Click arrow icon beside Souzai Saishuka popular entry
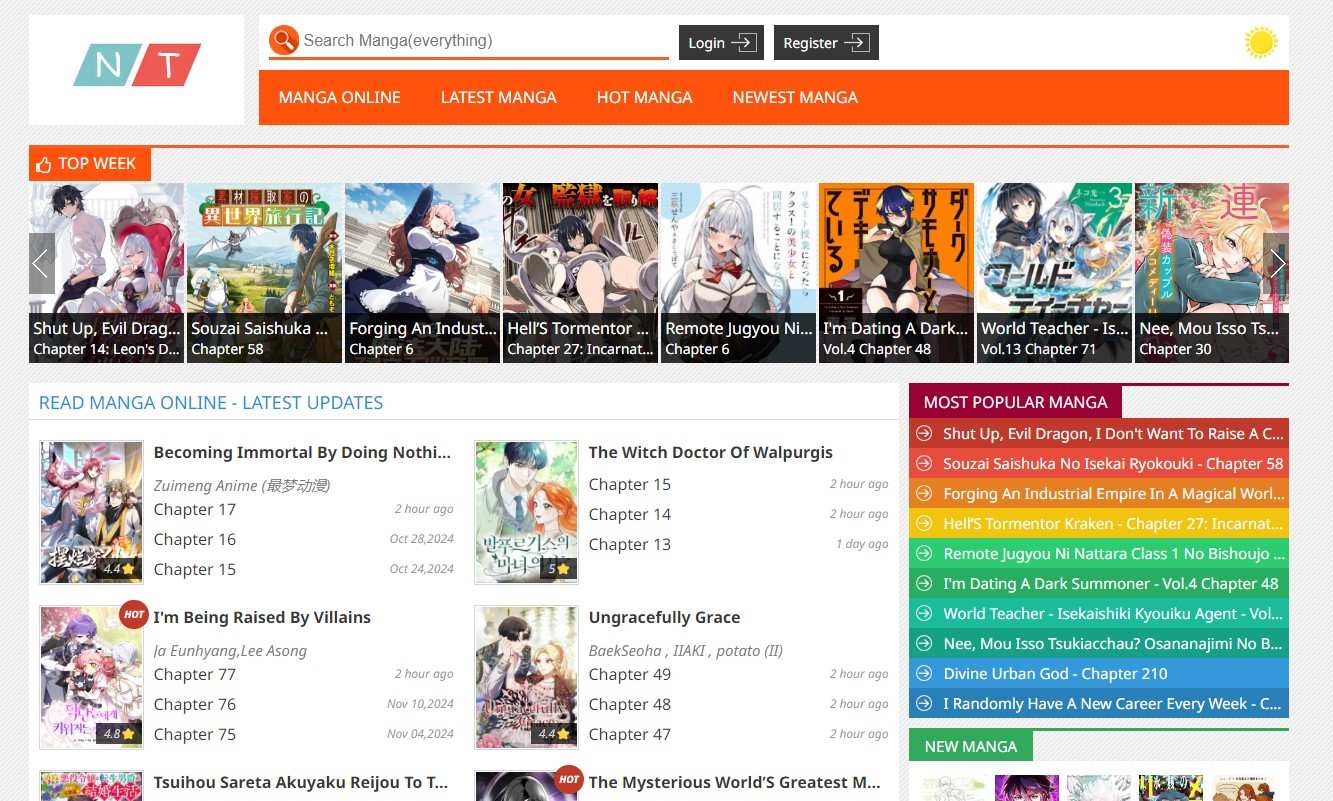Screen dimensions: 1333x801 pos(924,464)
